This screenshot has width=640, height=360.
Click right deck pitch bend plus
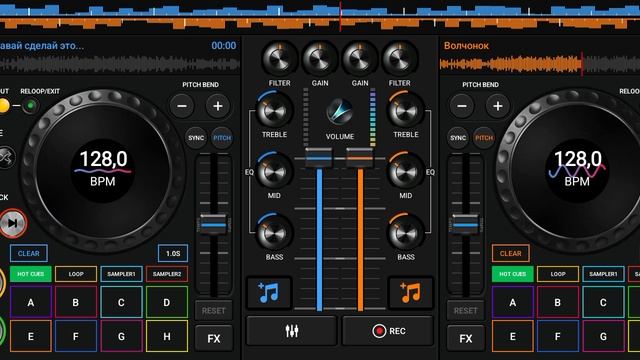(498, 106)
